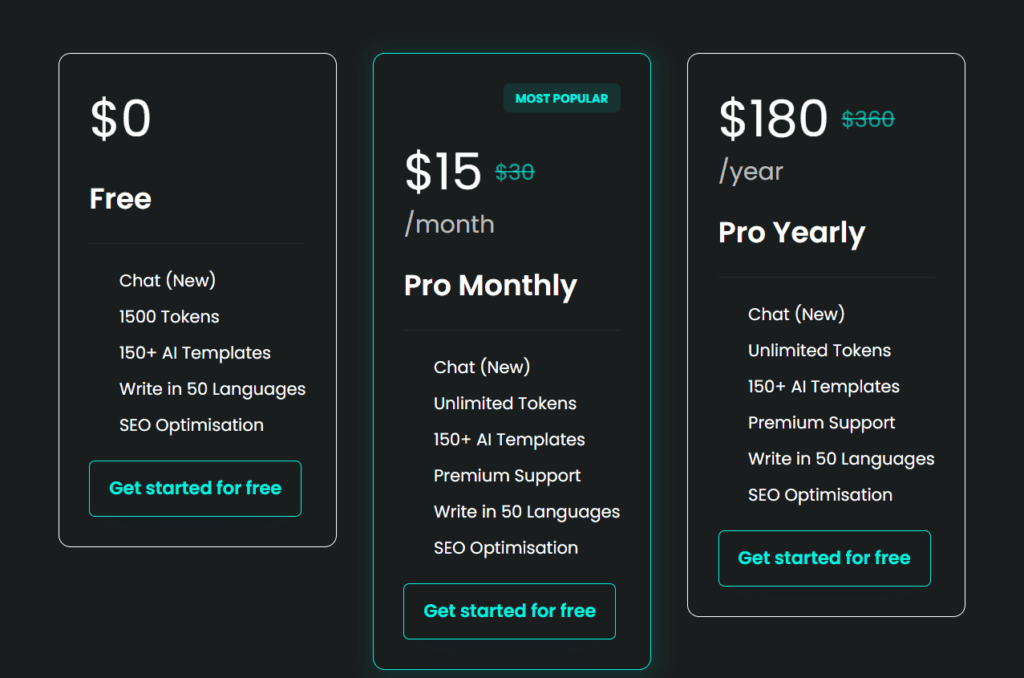Viewport: 1024px width, 678px height.
Task: Click Get started for free on Pro Yearly
Action: pos(824,558)
